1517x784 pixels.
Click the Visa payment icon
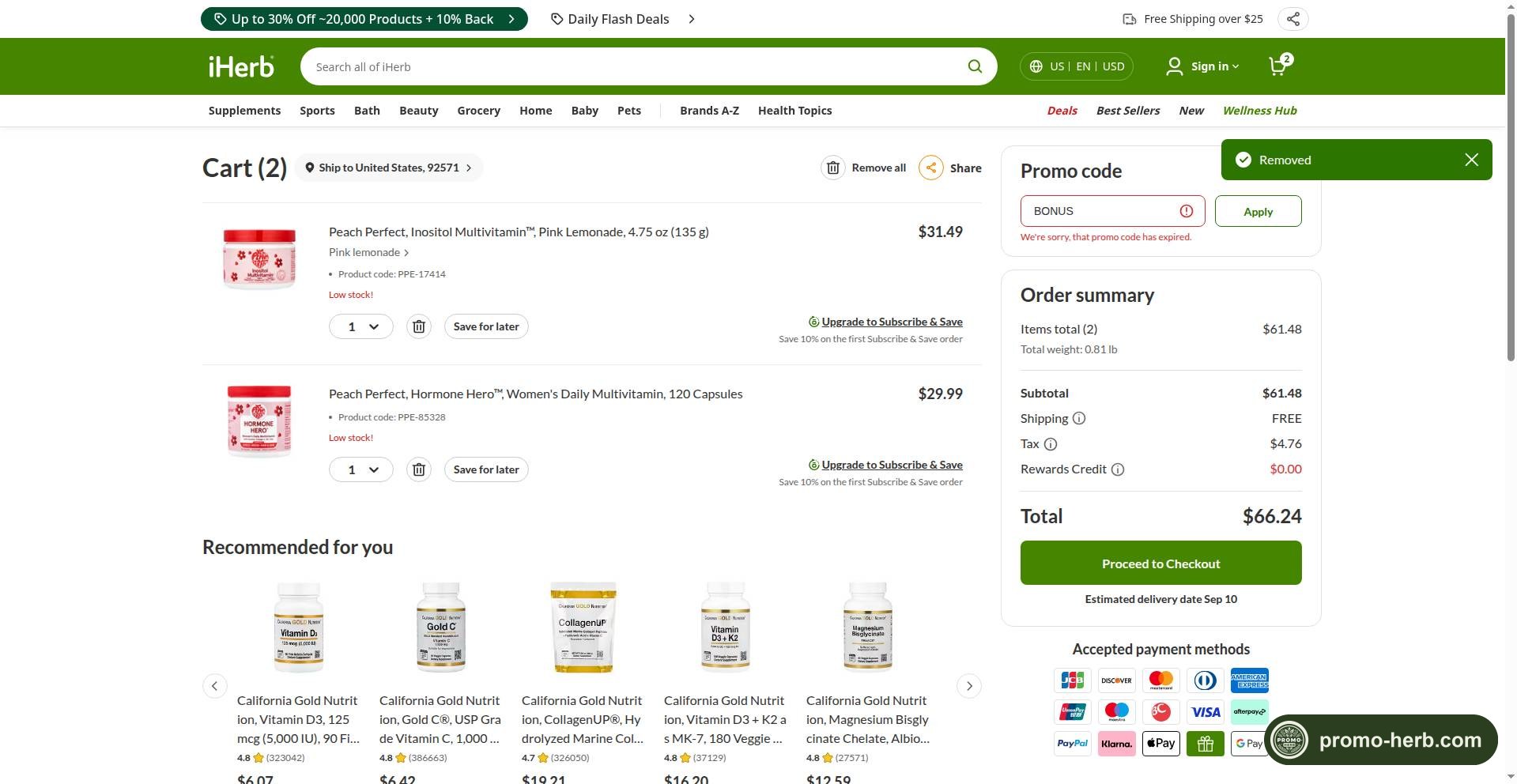[x=1206, y=712]
